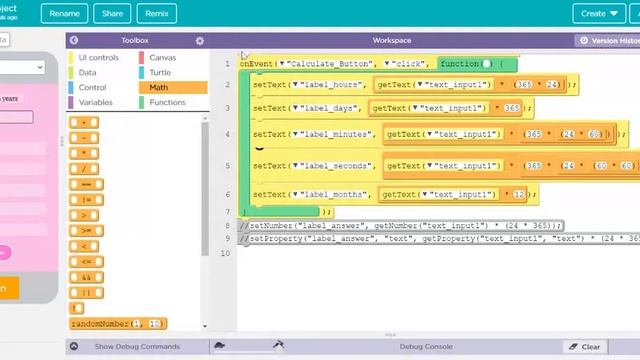The height and width of the screenshot is (360, 640).
Task: Pick the greater-or-equal (>=) operator block
Action: 86,231
